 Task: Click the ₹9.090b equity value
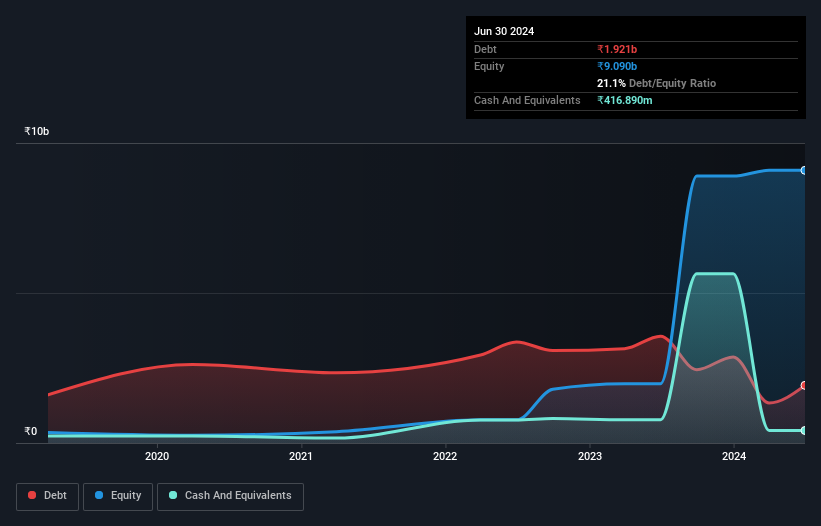coord(617,66)
